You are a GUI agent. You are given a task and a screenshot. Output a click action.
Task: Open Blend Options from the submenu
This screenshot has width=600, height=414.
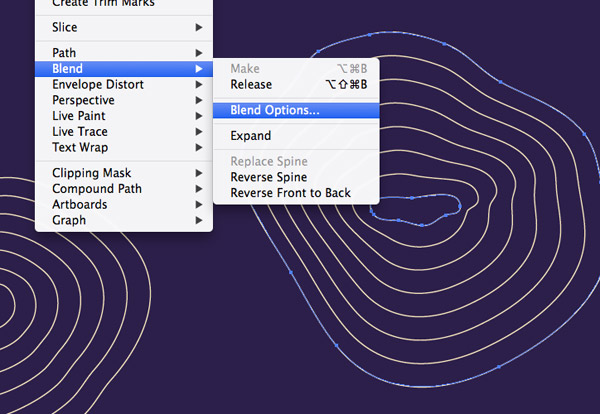coord(275,110)
